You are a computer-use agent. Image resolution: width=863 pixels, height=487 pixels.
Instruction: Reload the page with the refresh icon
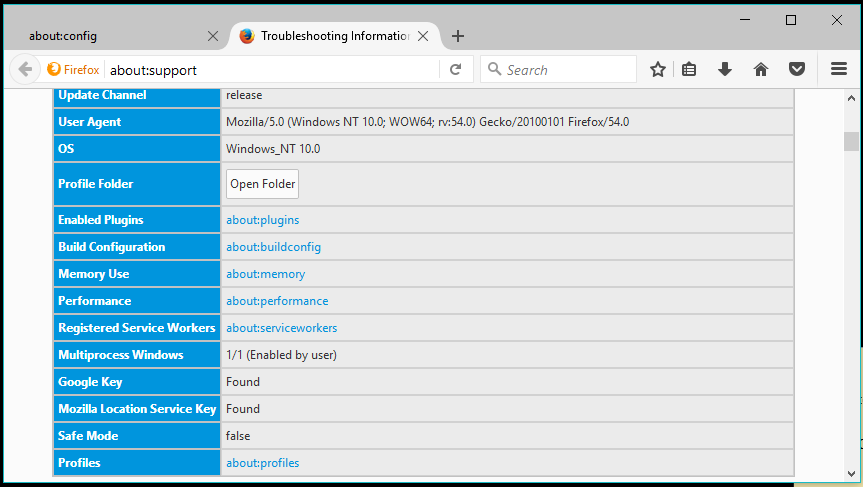(455, 70)
